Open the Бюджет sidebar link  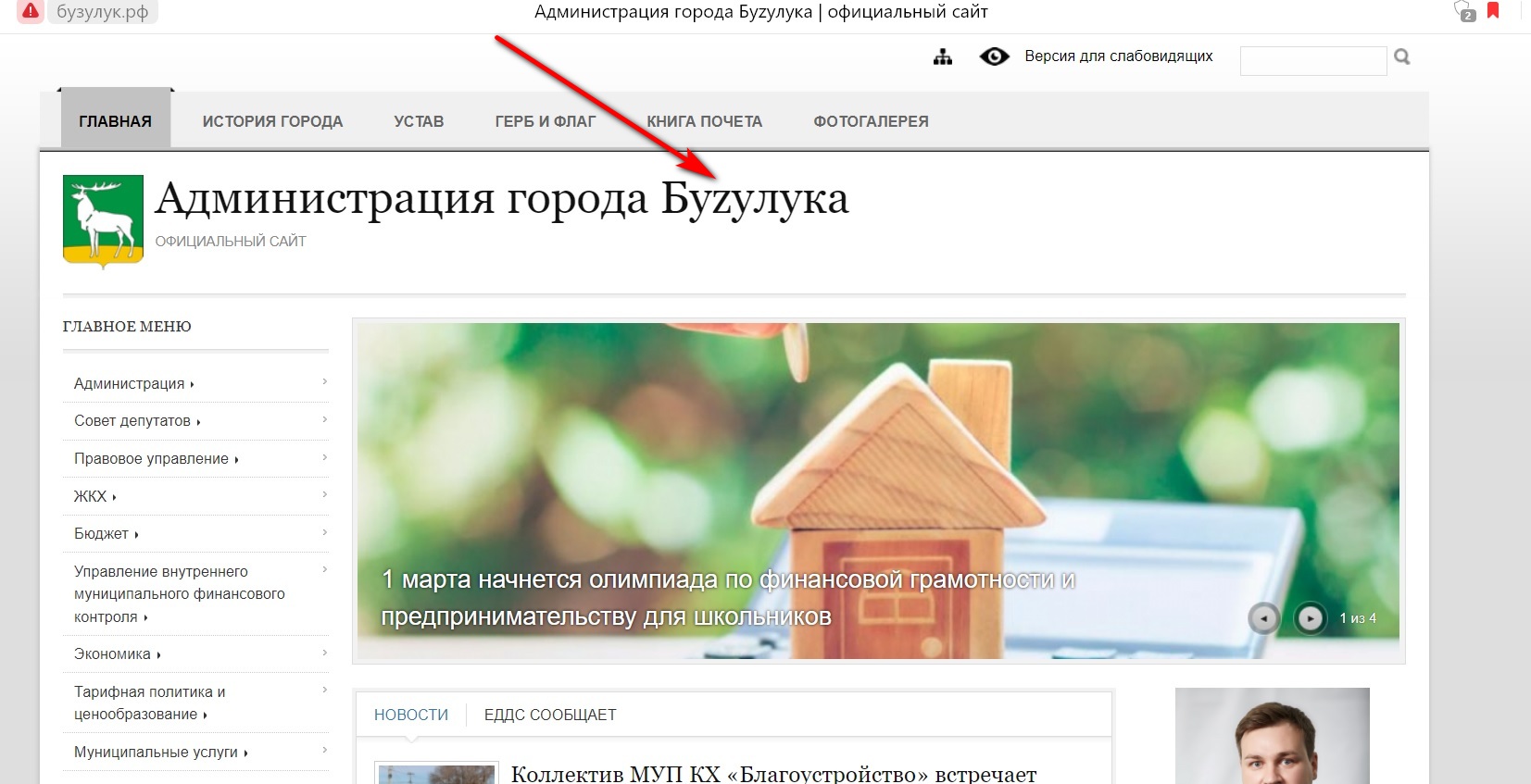(x=102, y=534)
